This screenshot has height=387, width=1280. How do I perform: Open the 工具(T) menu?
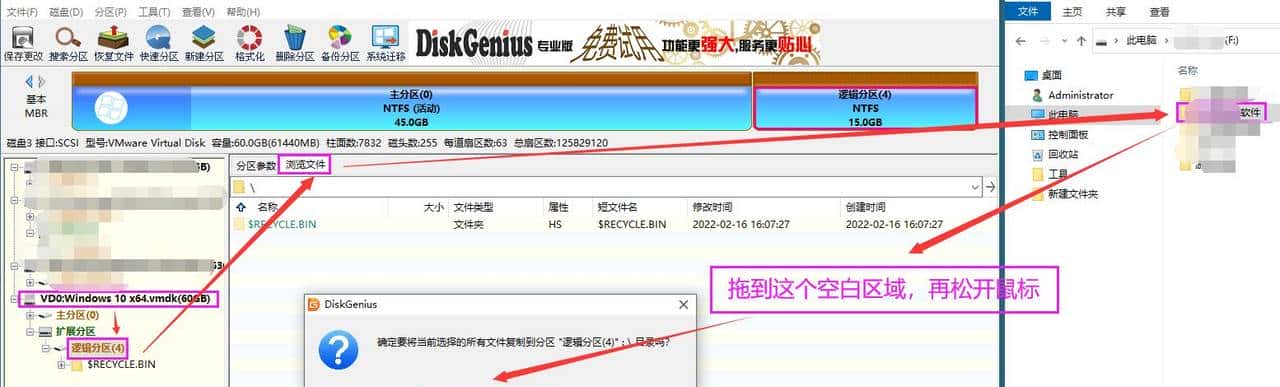(153, 11)
